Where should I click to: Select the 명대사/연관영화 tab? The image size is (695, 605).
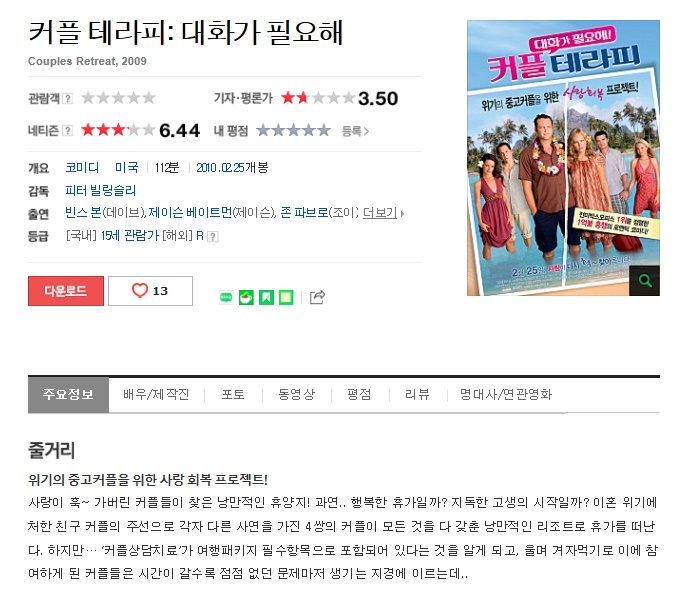(x=506, y=394)
